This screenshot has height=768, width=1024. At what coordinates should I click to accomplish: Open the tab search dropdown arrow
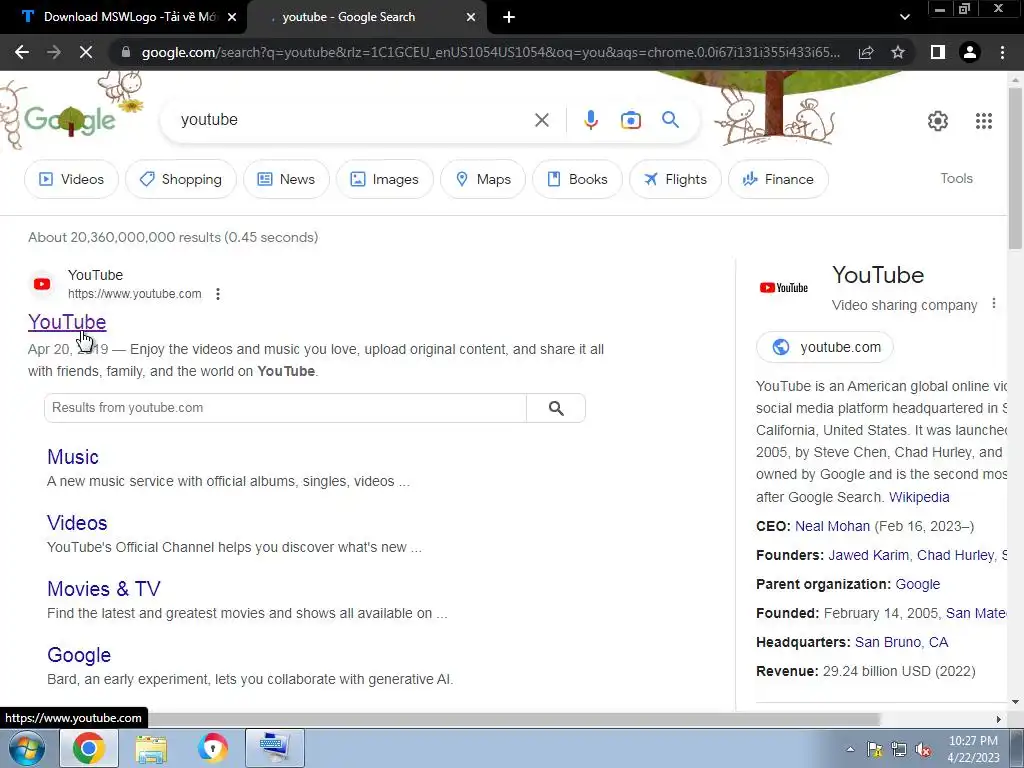[904, 17]
